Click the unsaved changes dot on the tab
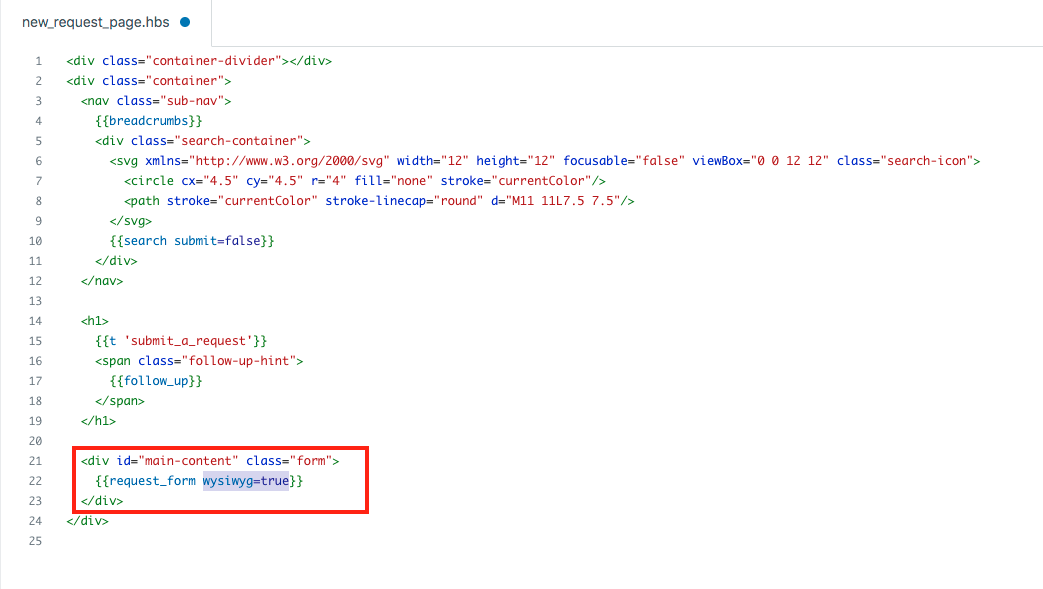This screenshot has height=589, width=1043. tap(185, 22)
